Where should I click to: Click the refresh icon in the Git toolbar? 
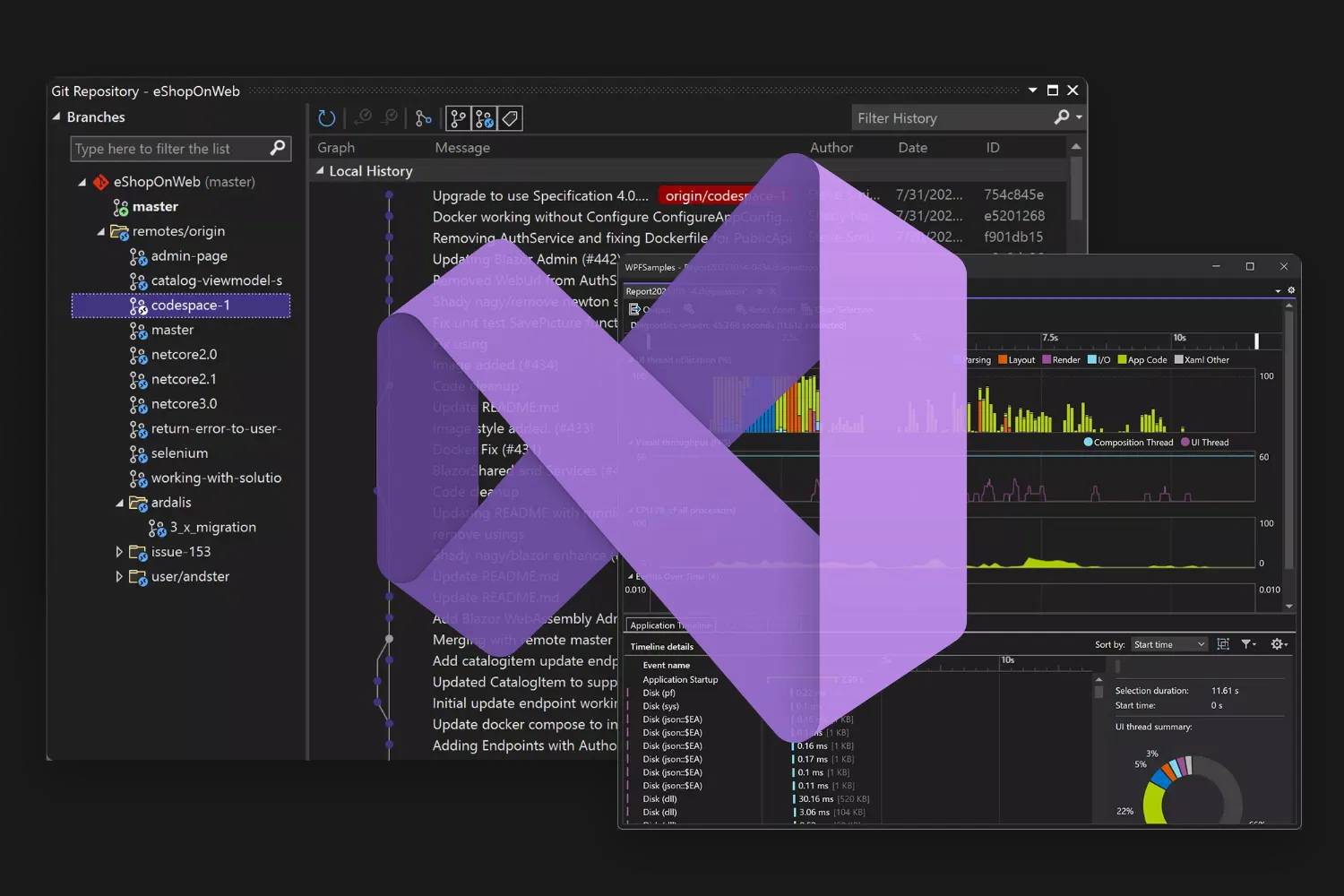point(326,117)
